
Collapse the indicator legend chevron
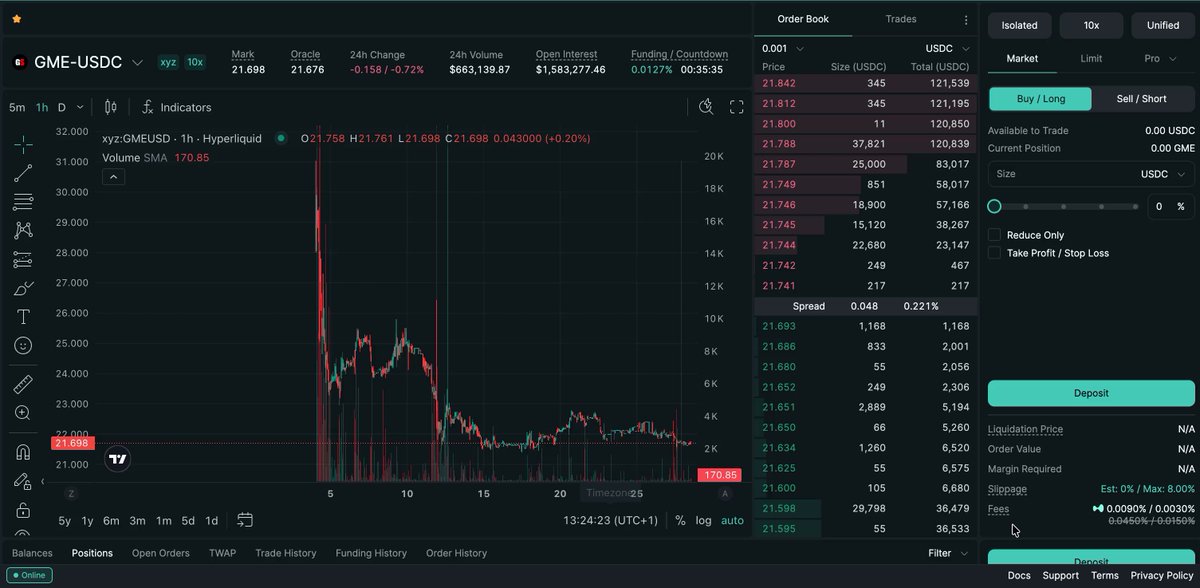click(x=113, y=177)
